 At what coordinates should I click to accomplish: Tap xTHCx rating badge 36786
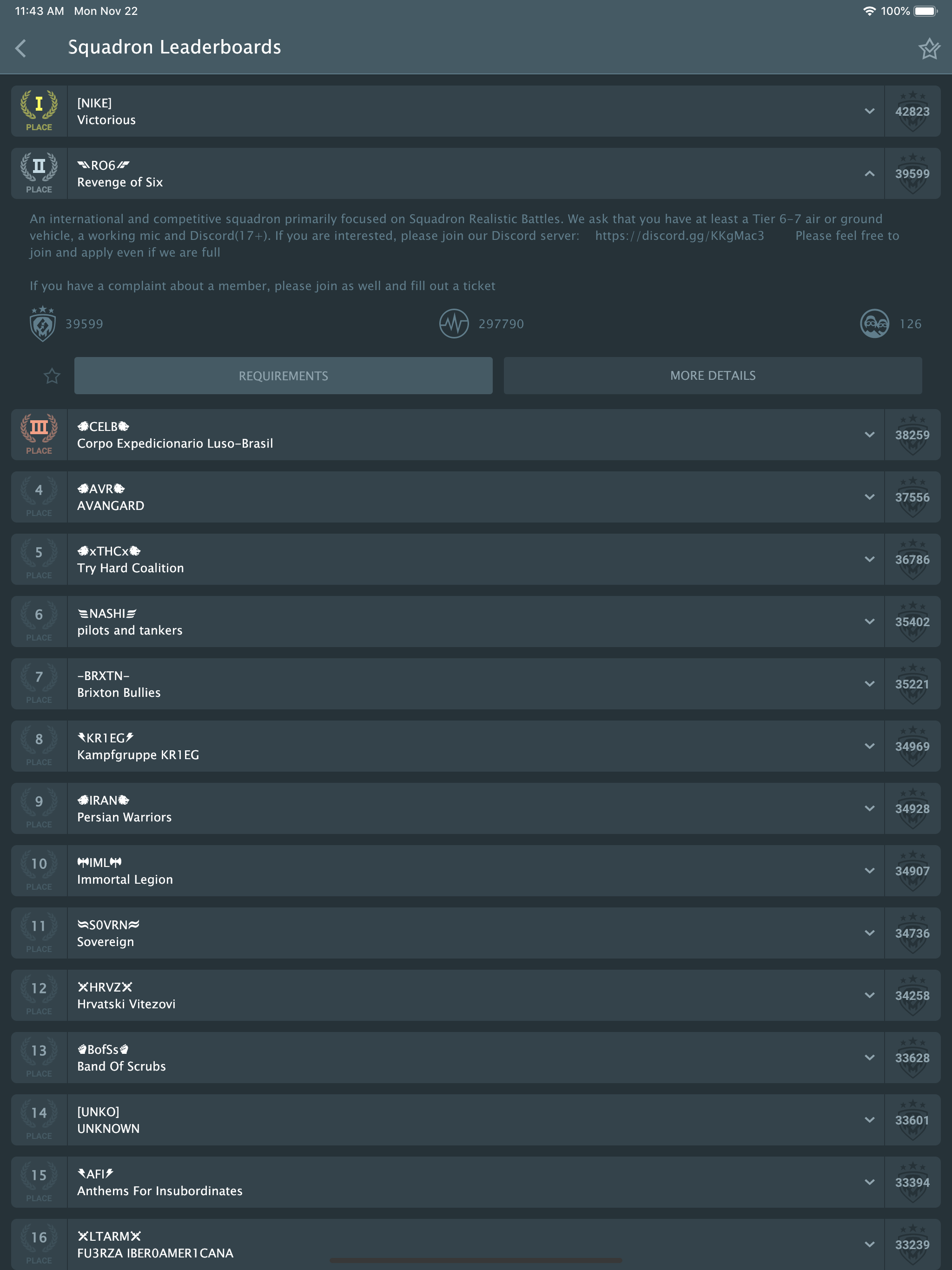pyautogui.click(x=912, y=559)
